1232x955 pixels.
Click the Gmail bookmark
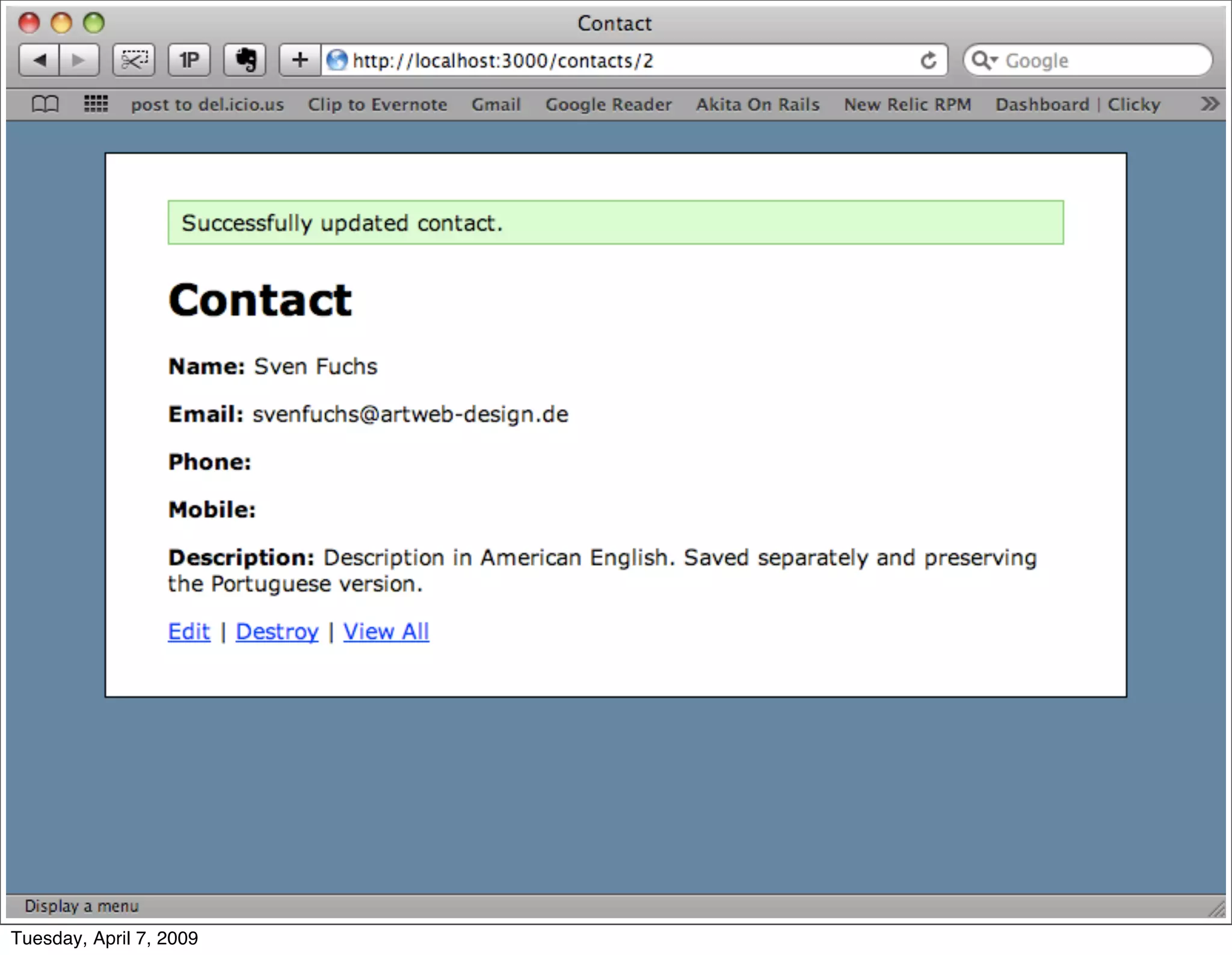[x=496, y=105]
